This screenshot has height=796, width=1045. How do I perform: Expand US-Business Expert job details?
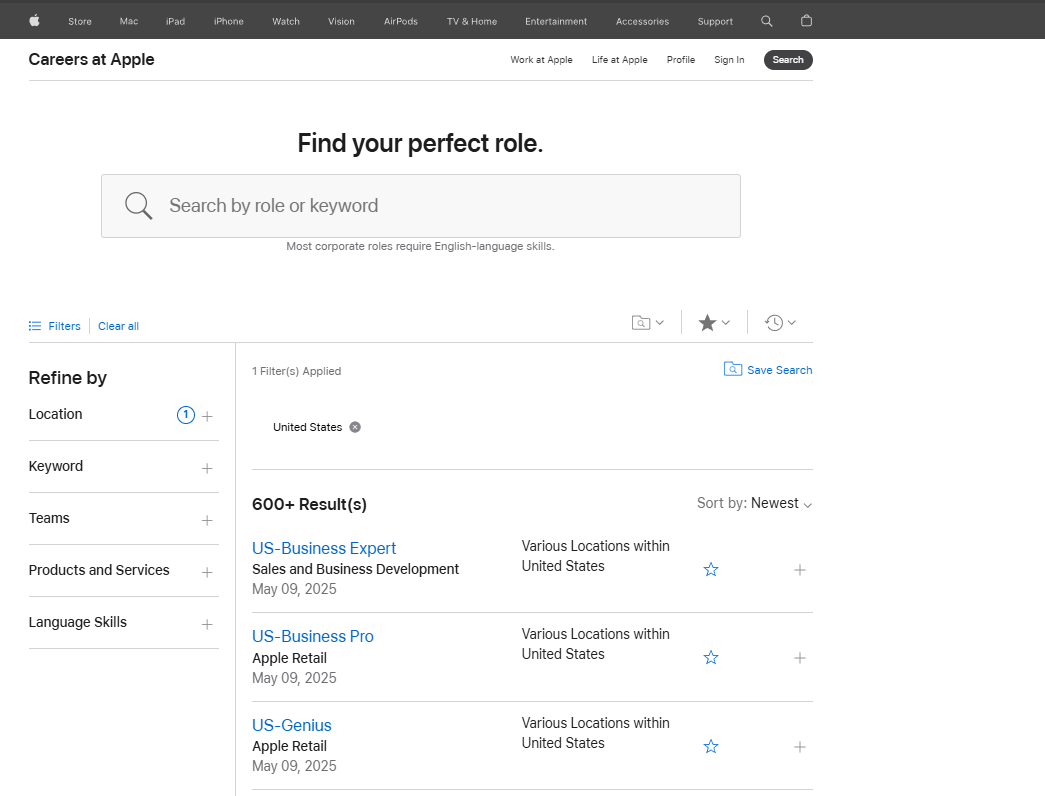[800, 570]
